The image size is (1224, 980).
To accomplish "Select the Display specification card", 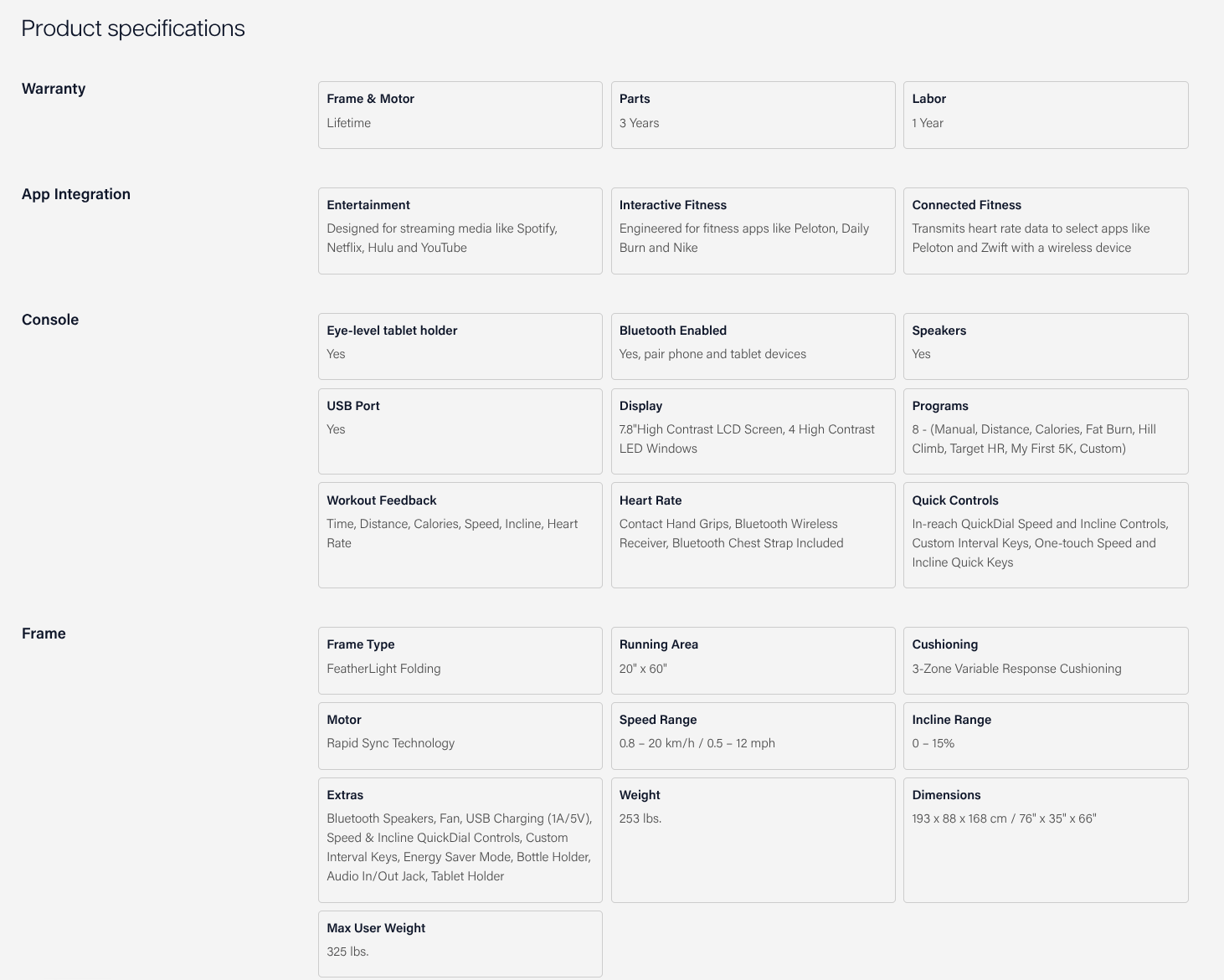I will coord(753,431).
